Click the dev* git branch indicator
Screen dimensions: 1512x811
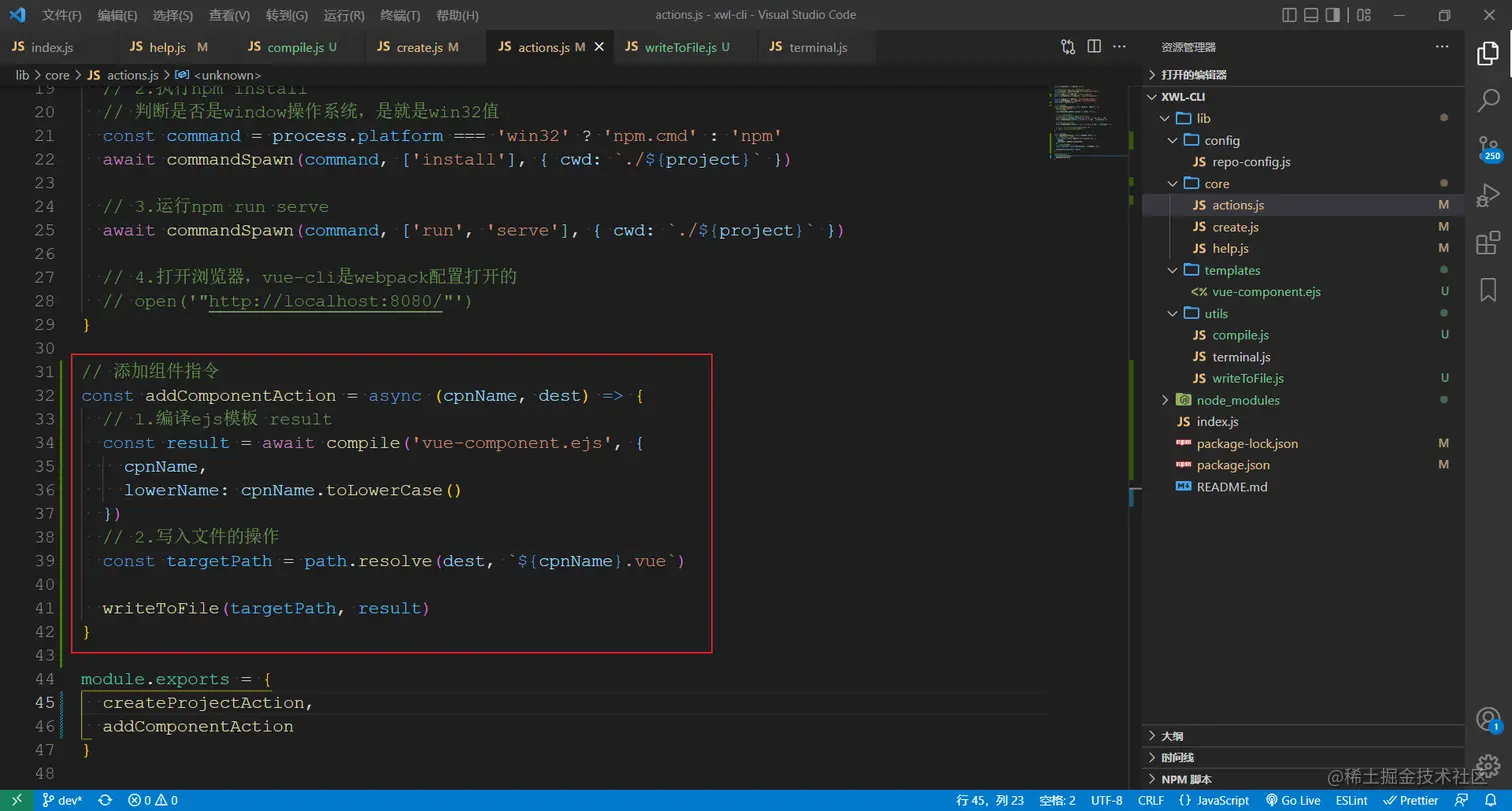point(63,800)
